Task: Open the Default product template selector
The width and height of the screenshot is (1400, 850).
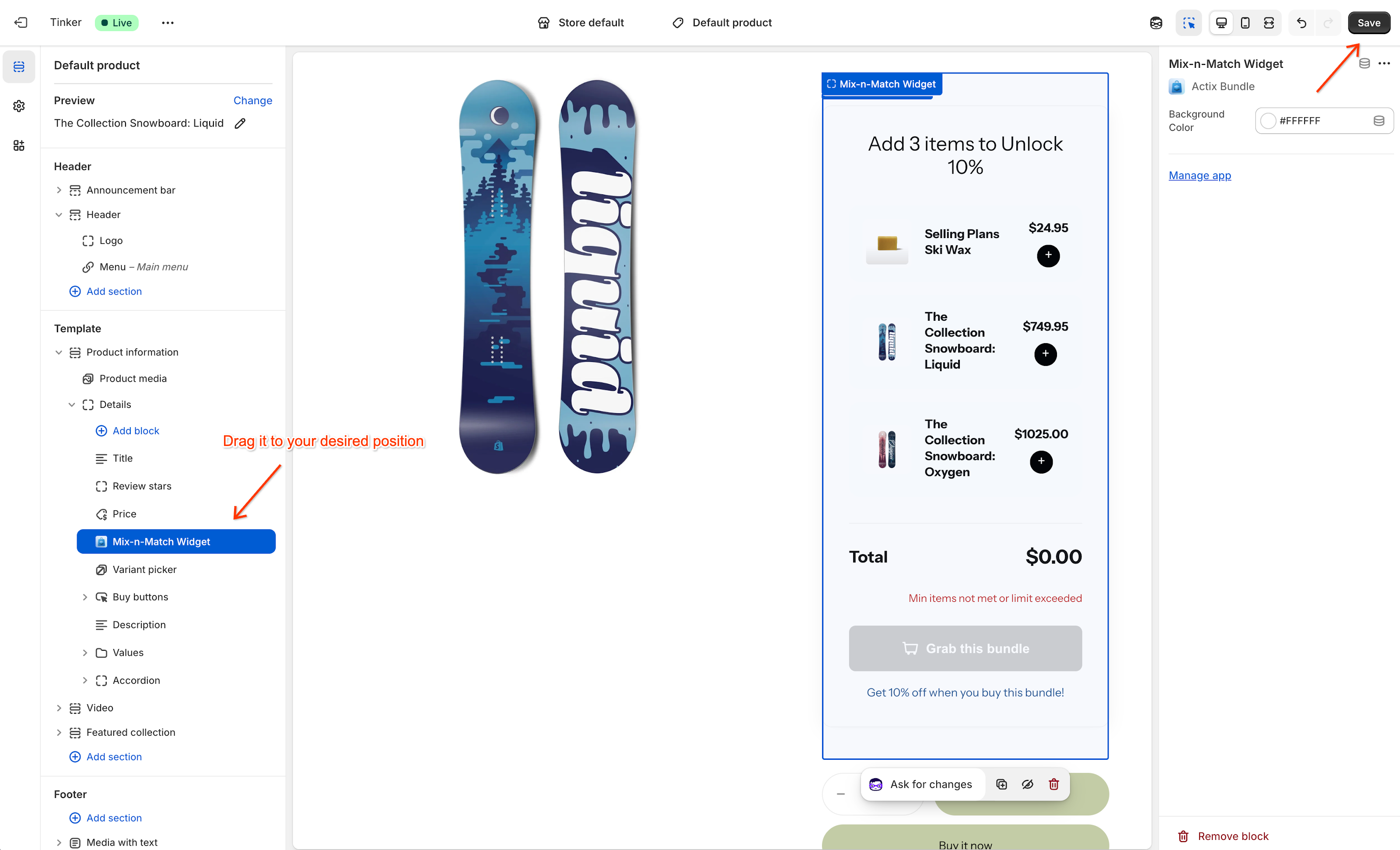Action: pos(722,23)
